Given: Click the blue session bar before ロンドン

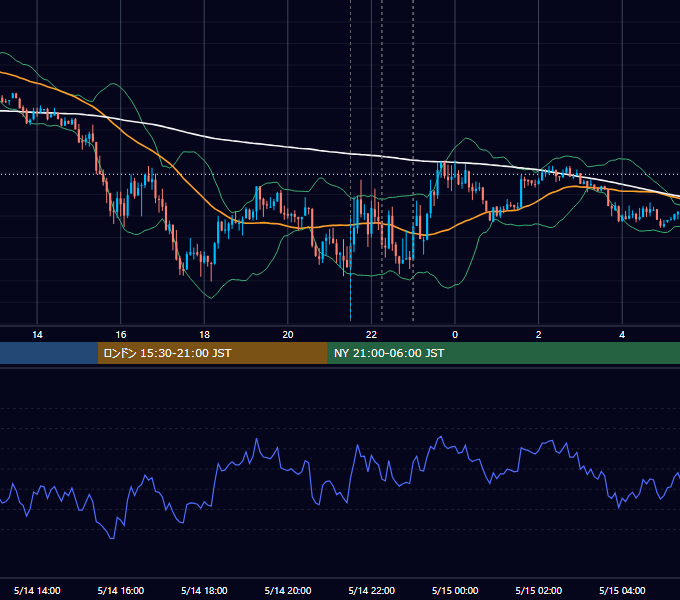Looking at the screenshot, I should click(x=49, y=353).
